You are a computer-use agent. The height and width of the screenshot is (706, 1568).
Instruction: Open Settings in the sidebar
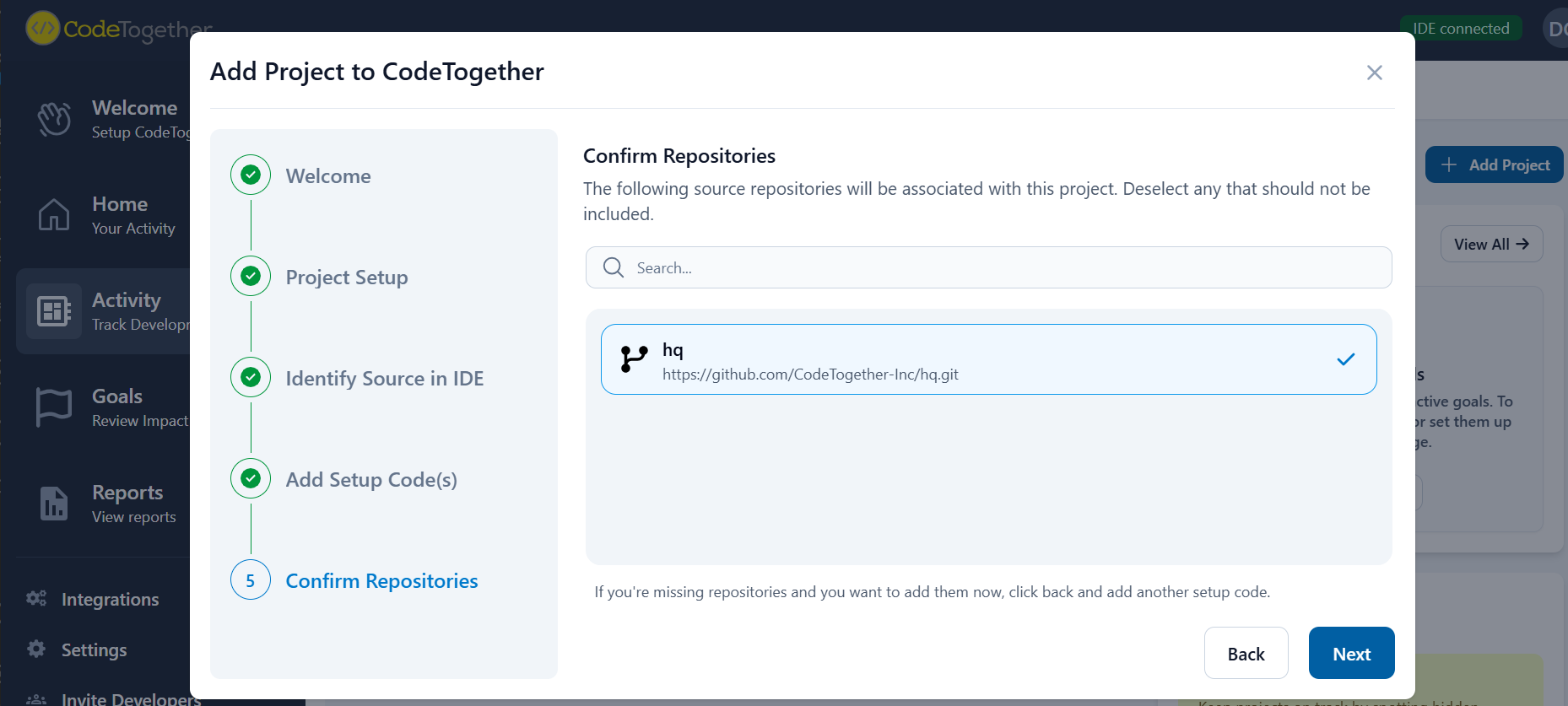point(94,649)
